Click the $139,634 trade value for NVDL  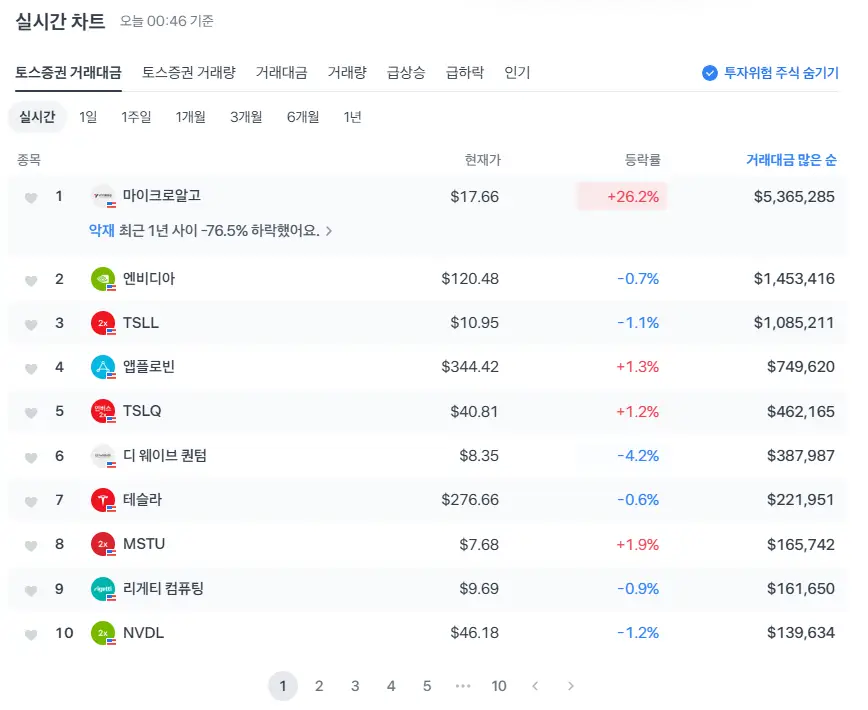[800, 633]
